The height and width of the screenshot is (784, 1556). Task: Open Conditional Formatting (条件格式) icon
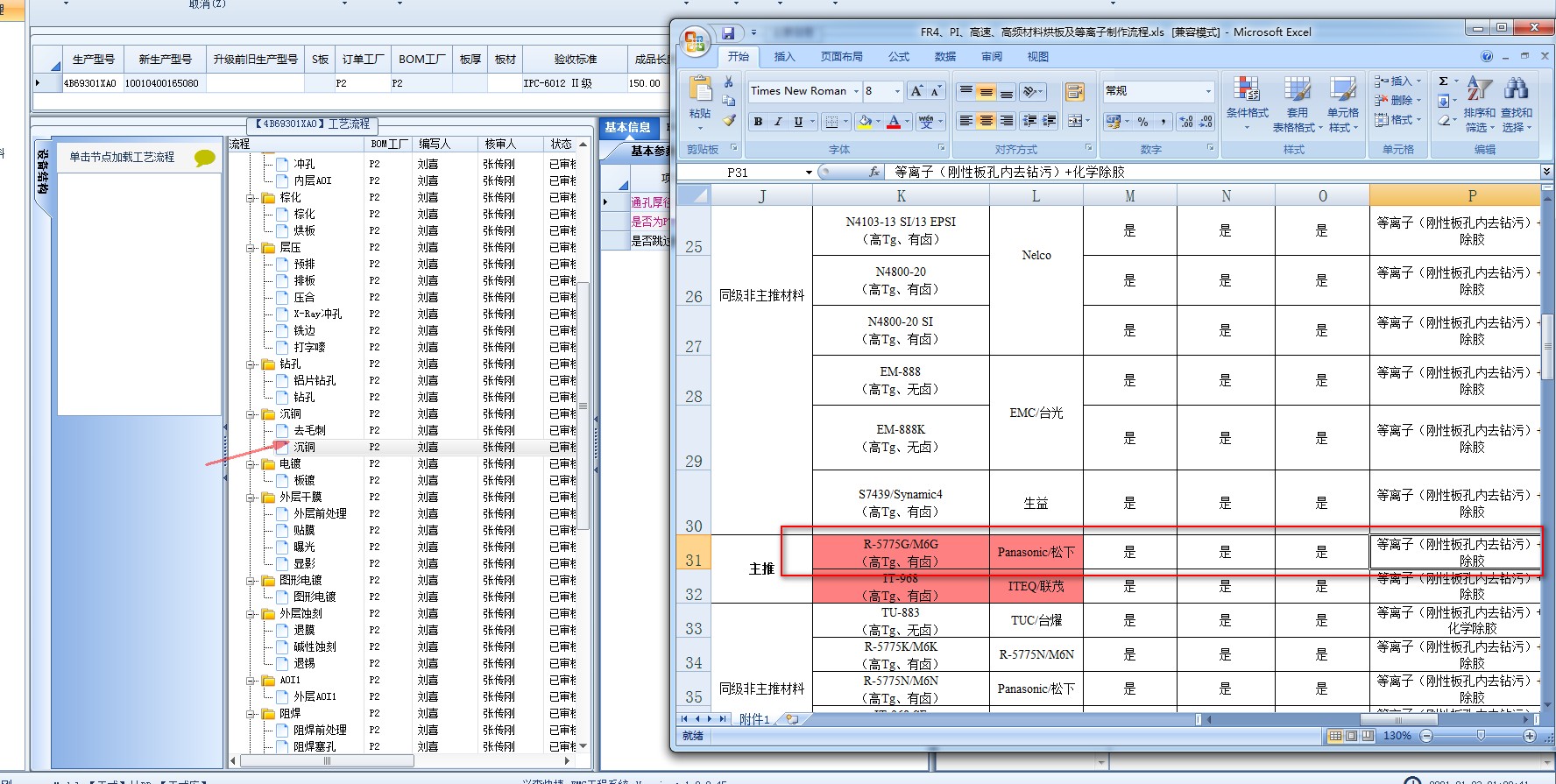1247,89
